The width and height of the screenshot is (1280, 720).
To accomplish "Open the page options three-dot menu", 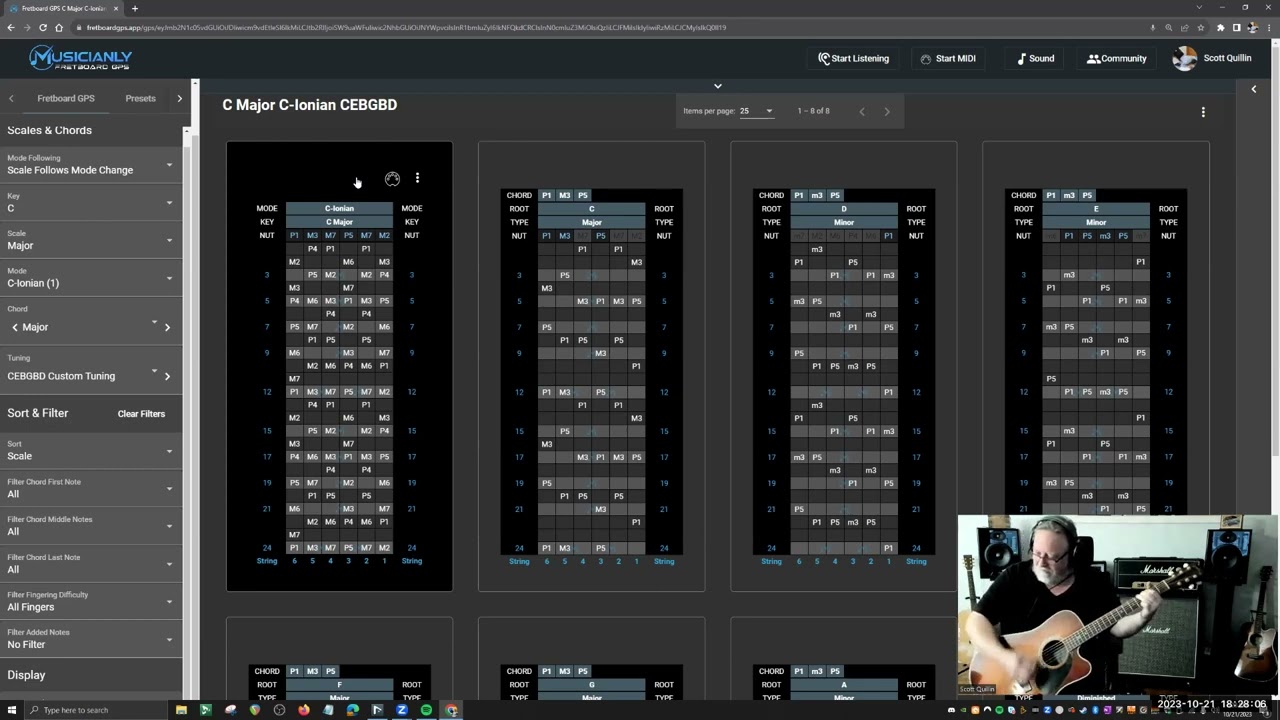I will click(1203, 112).
